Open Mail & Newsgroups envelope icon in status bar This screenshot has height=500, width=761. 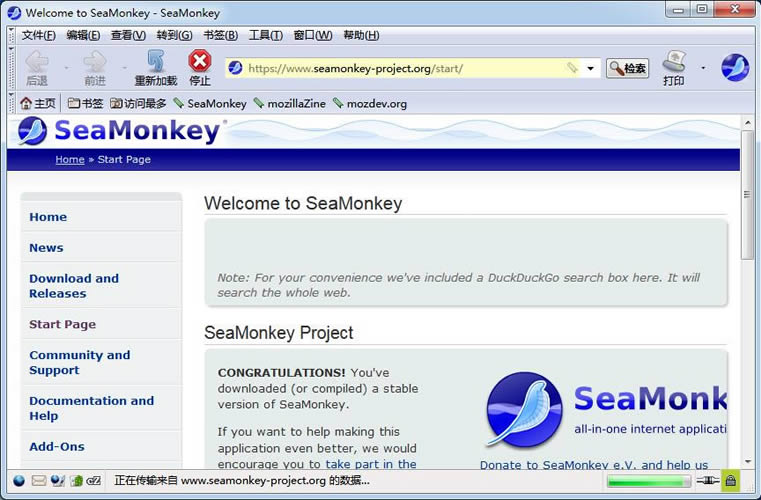point(39,481)
